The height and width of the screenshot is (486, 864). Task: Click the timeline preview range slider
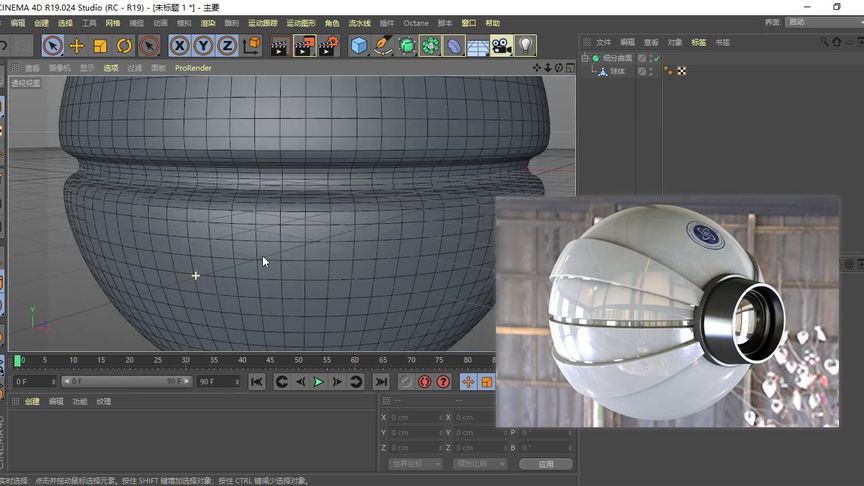pyautogui.click(x=126, y=381)
